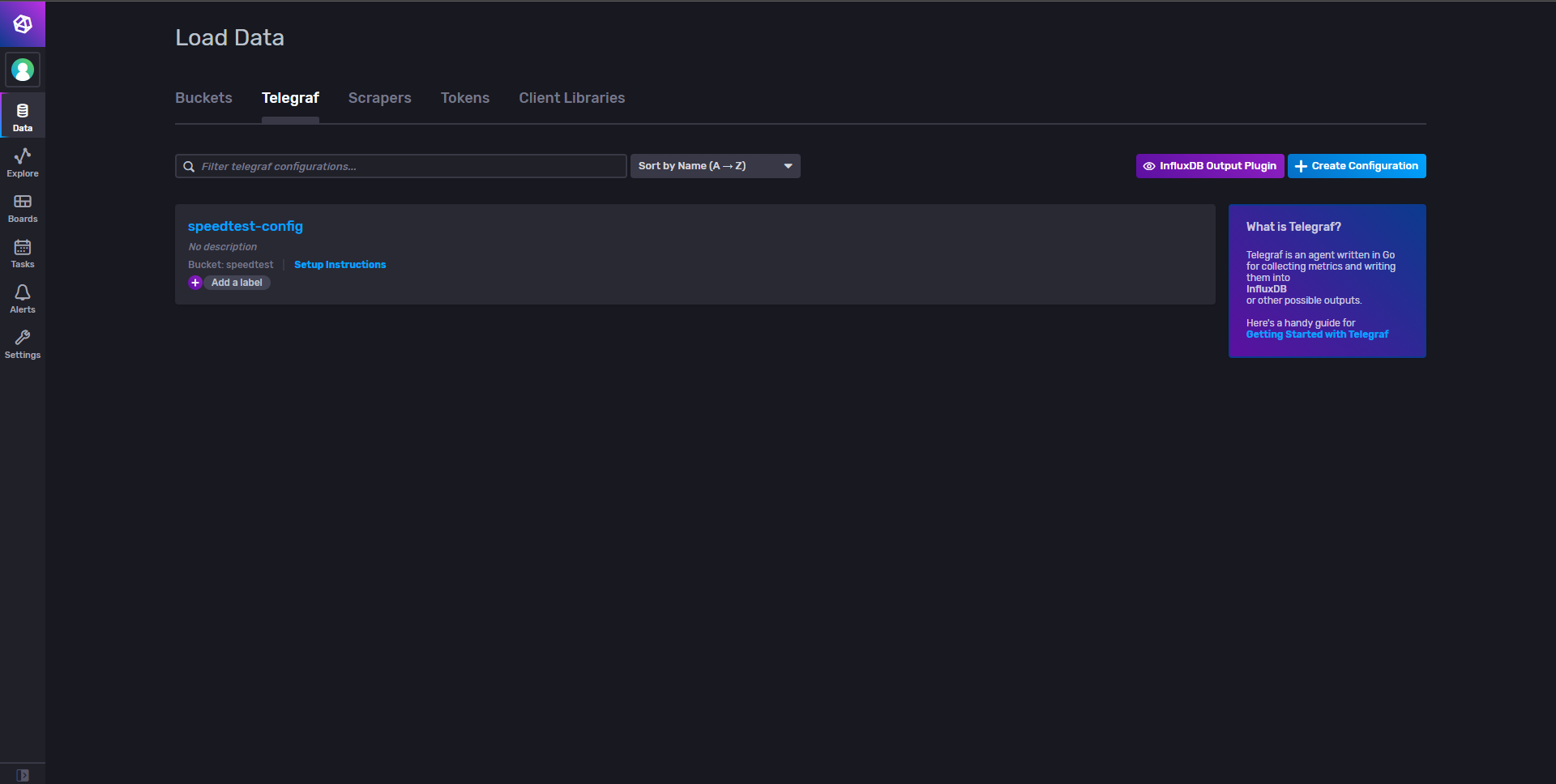Expand the sidebar using bottom toggle icon

pyautogui.click(x=23, y=774)
